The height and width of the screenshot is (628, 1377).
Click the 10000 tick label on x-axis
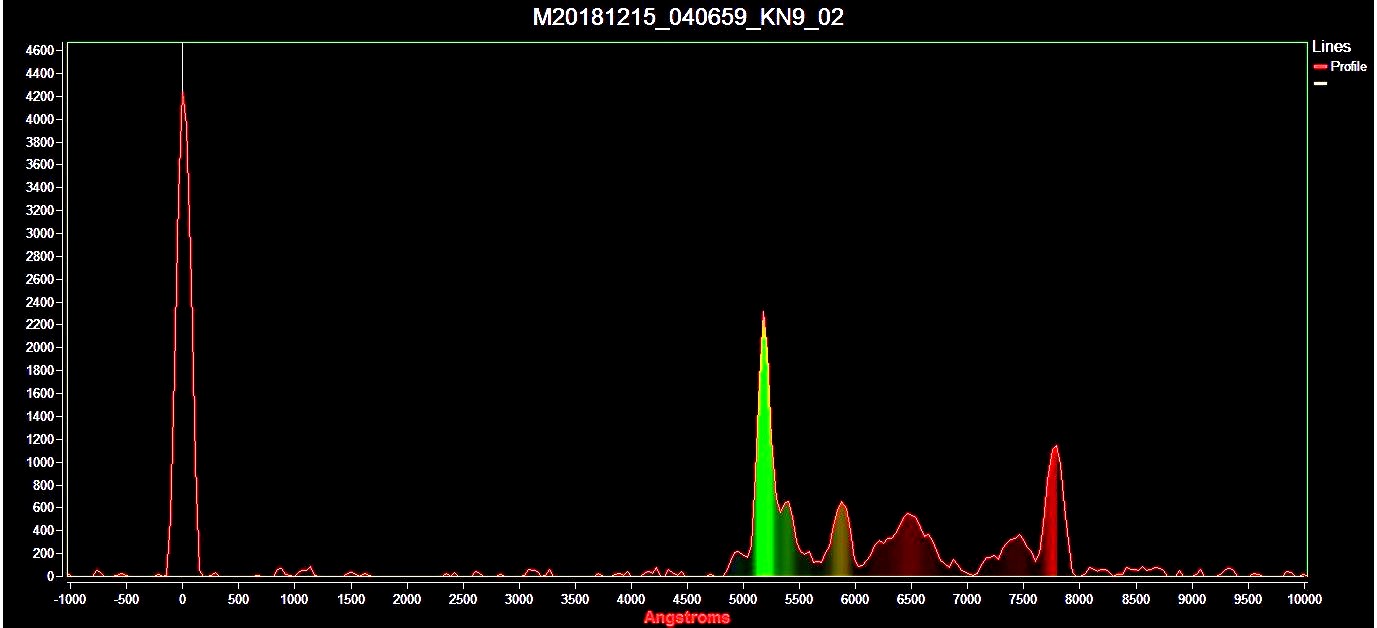(x=1304, y=599)
